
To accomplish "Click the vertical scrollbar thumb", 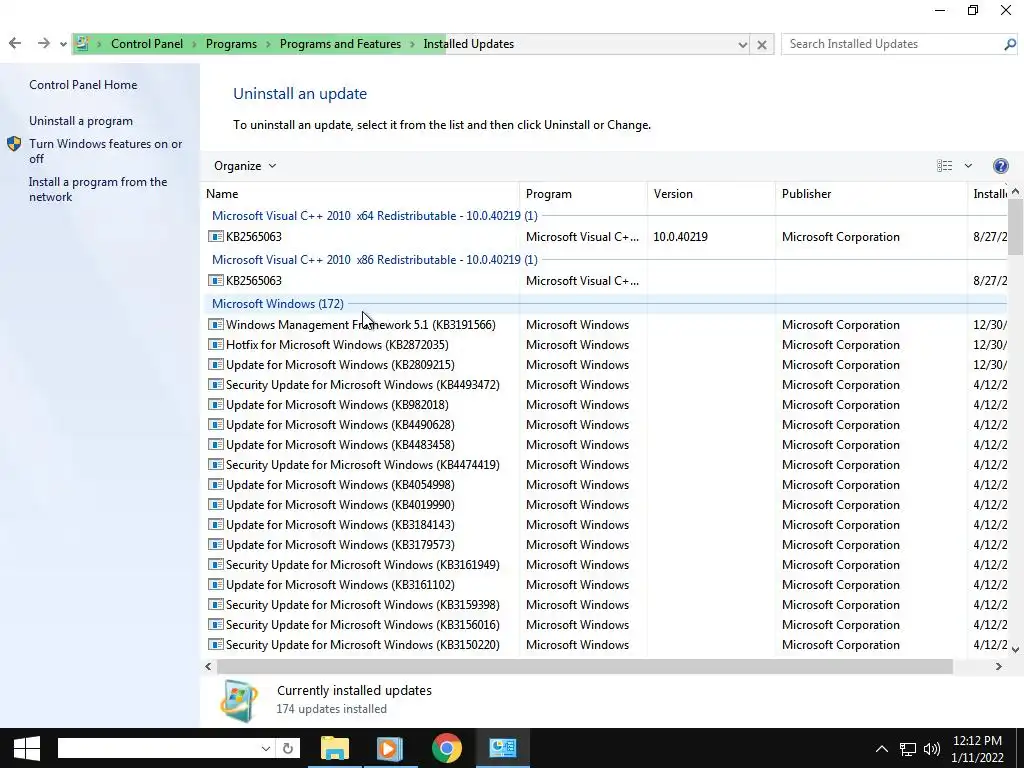I will click(x=1016, y=227).
